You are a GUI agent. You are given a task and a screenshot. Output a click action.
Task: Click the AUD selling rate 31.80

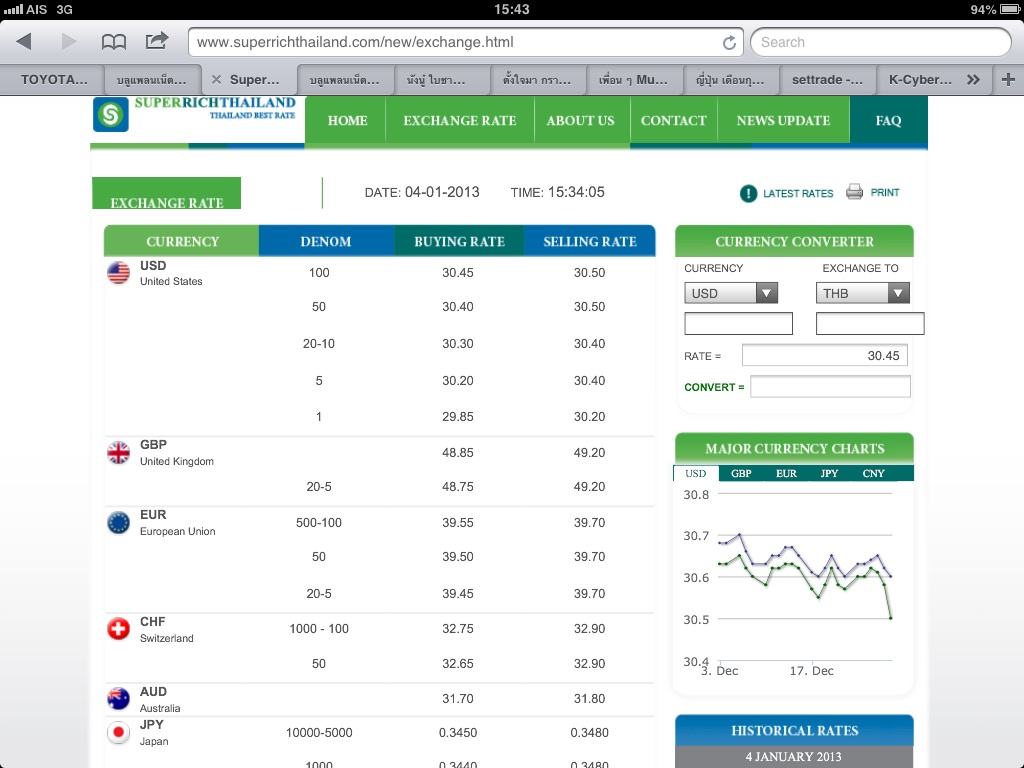pos(589,699)
